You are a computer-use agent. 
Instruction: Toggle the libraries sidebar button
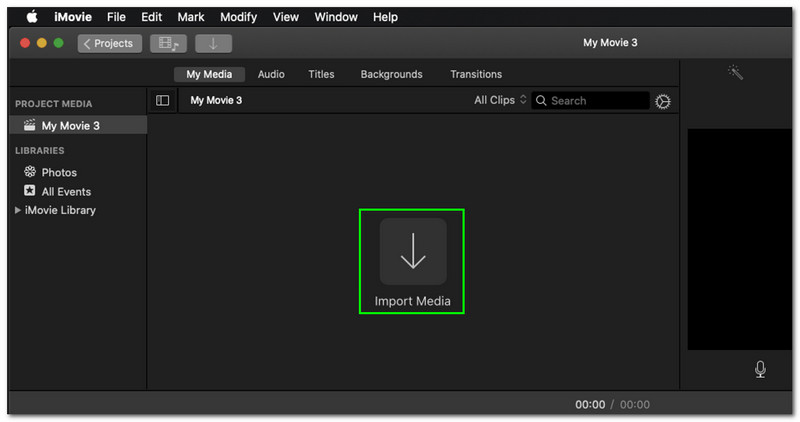163,101
